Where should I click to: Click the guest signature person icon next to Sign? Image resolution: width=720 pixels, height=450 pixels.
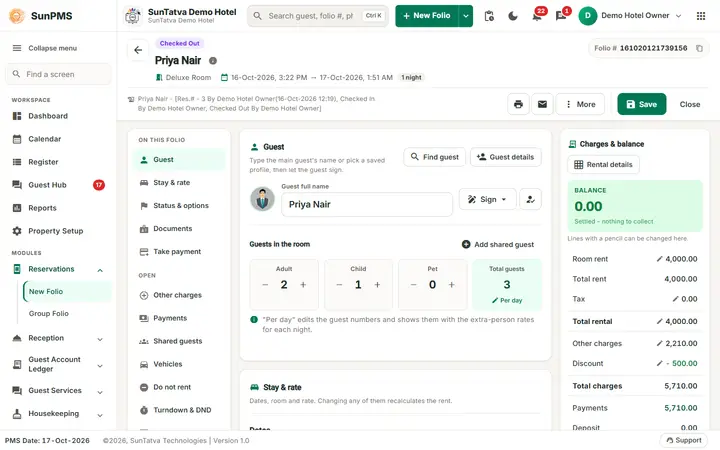point(530,199)
